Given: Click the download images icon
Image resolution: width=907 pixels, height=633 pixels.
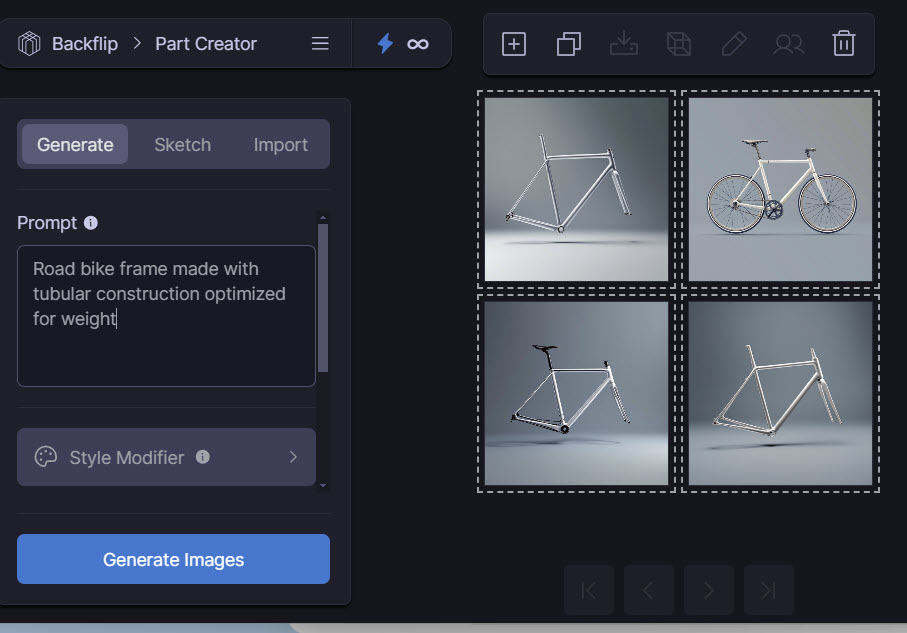Looking at the screenshot, I should pyautogui.click(x=623, y=43).
